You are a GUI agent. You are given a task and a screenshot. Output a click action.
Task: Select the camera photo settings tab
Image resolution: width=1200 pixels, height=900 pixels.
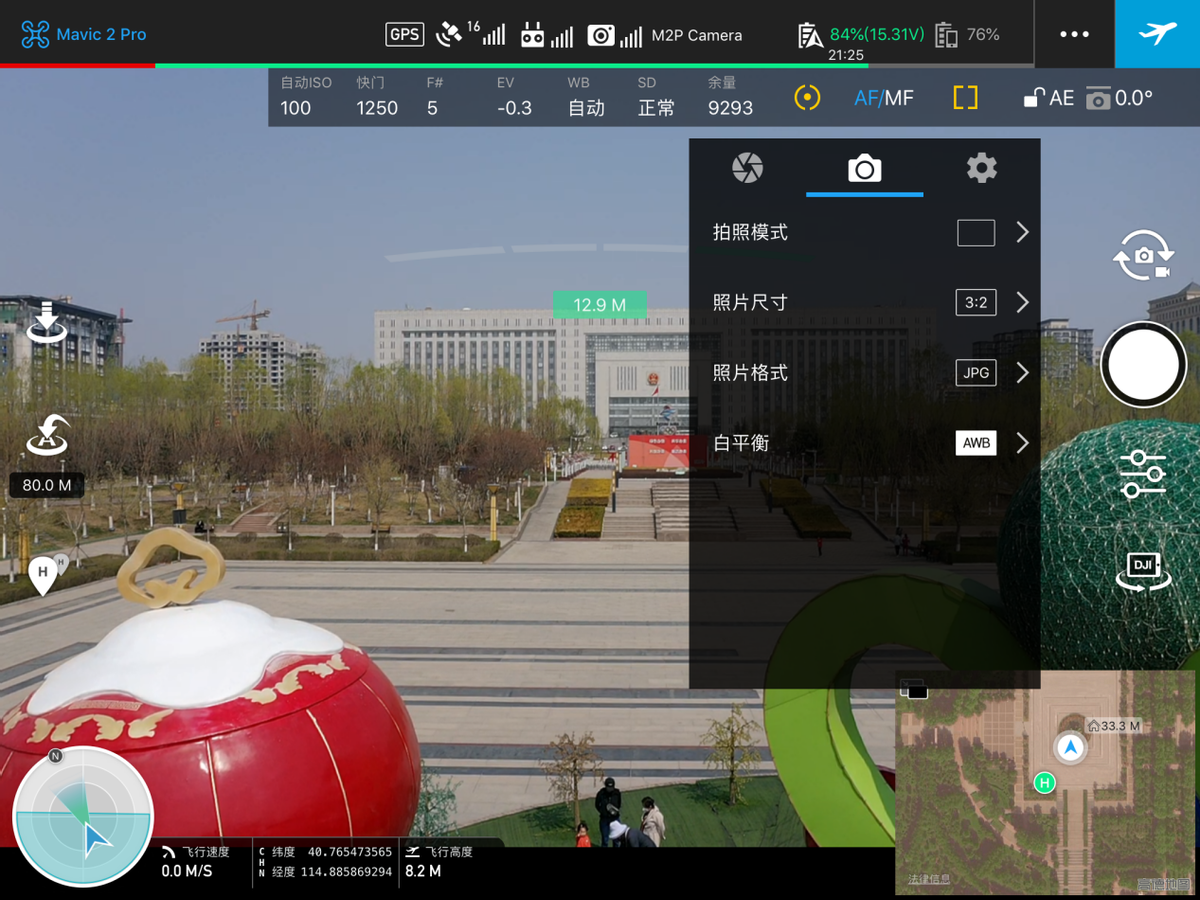864,168
